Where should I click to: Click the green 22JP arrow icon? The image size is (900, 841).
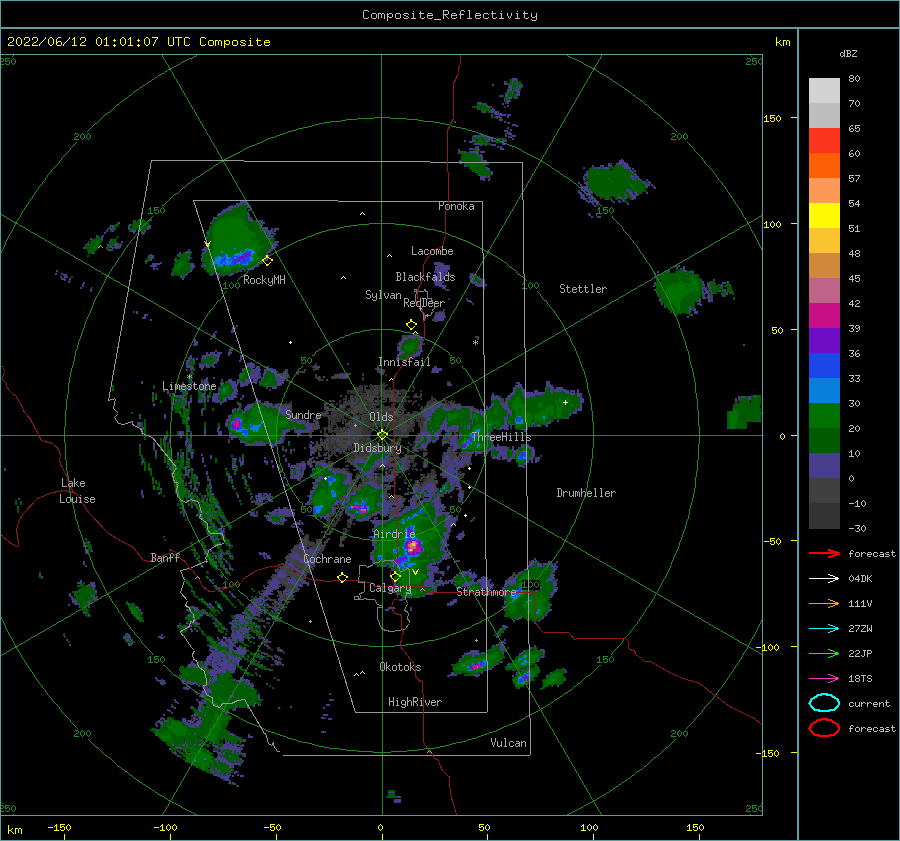824,653
